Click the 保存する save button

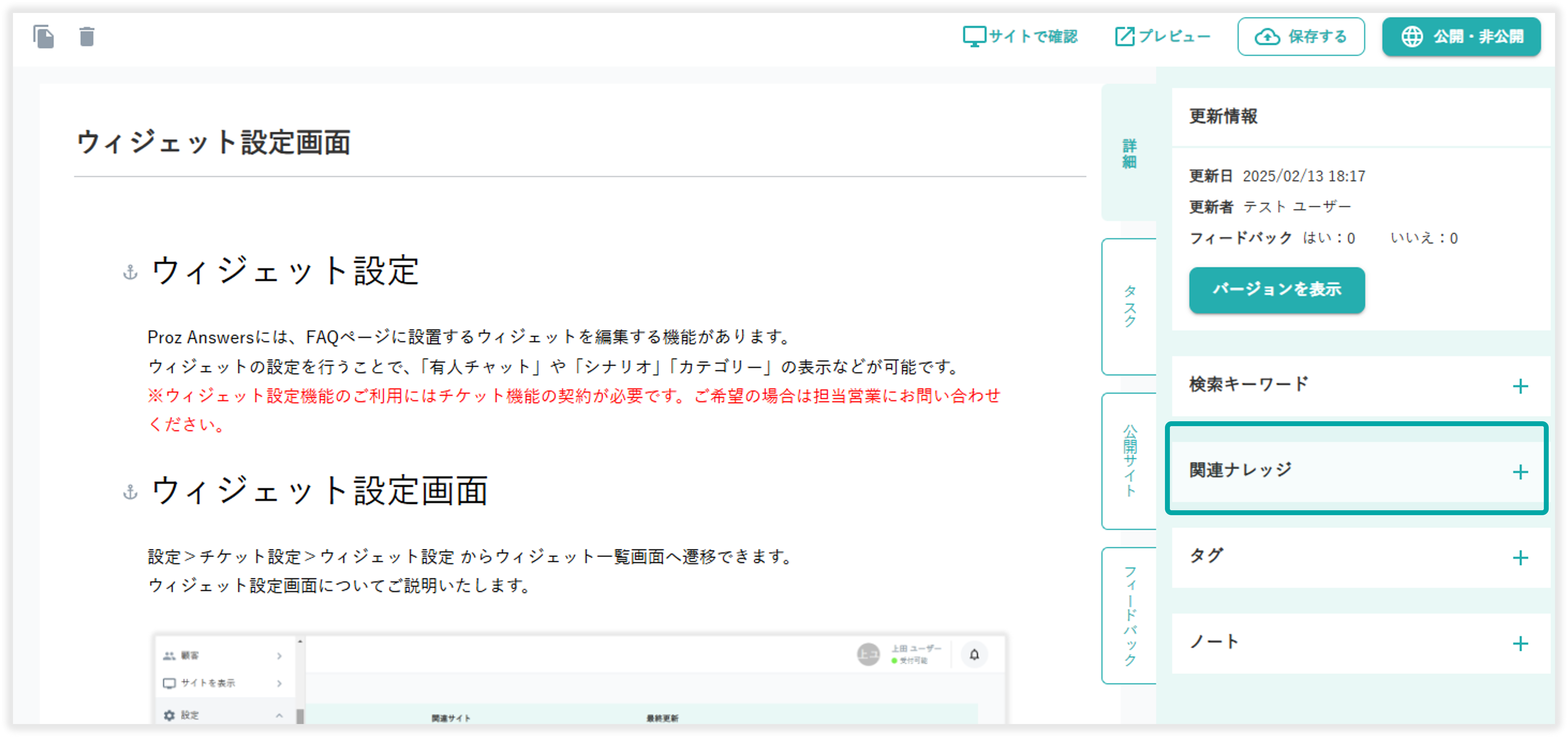1301,36
